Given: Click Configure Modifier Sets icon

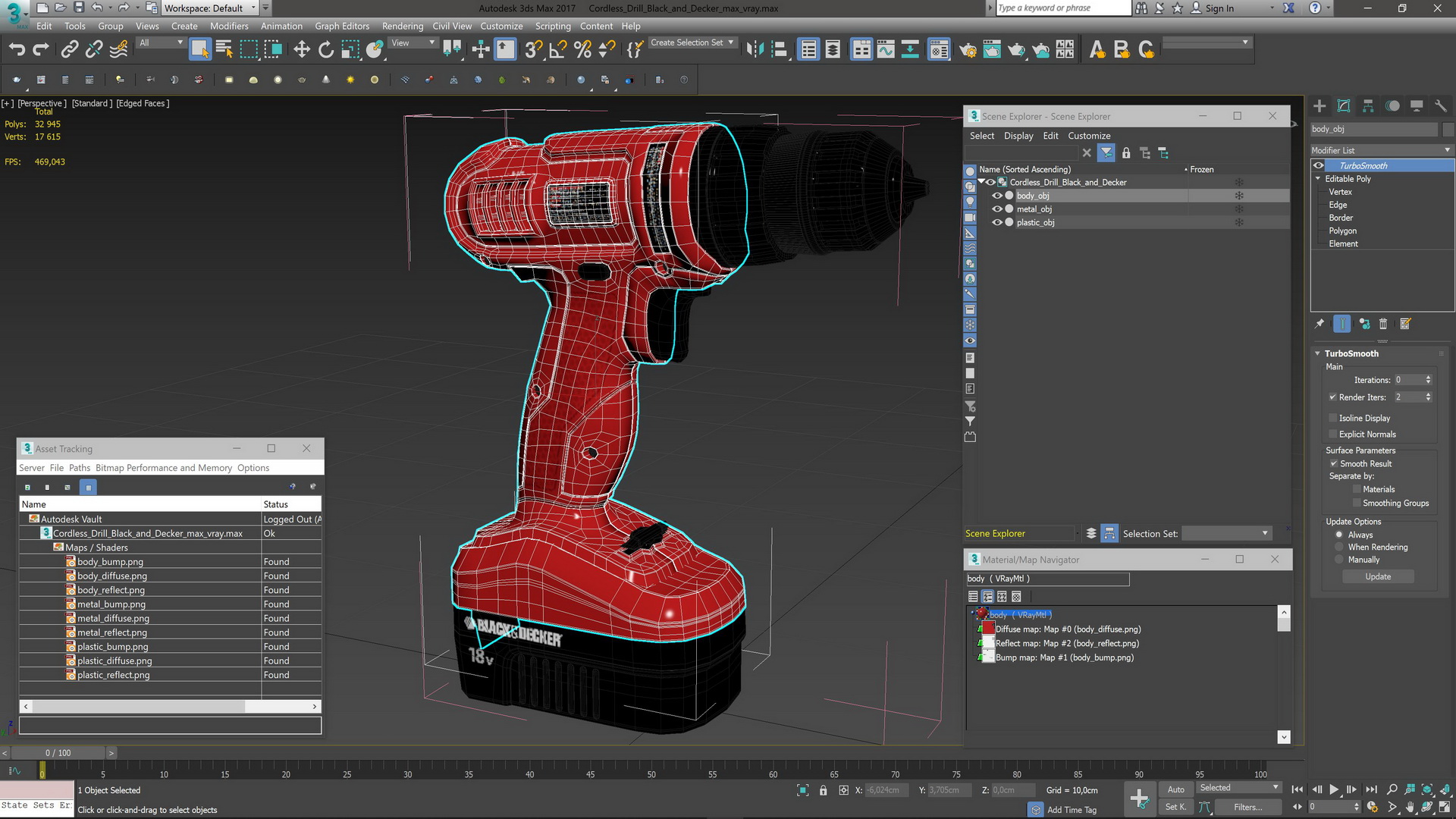Looking at the screenshot, I should coord(1405,324).
